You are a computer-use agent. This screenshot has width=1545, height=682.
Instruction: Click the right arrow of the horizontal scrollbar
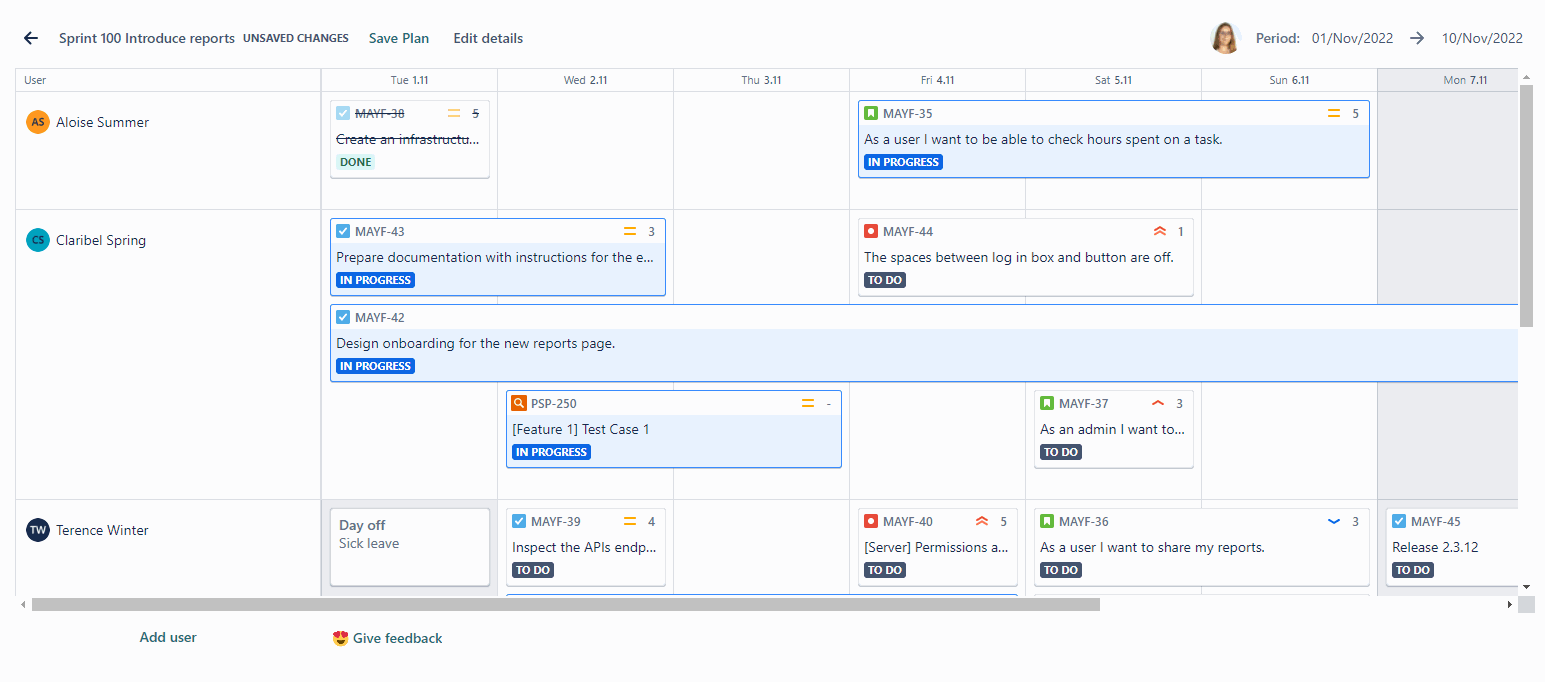(x=1510, y=604)
